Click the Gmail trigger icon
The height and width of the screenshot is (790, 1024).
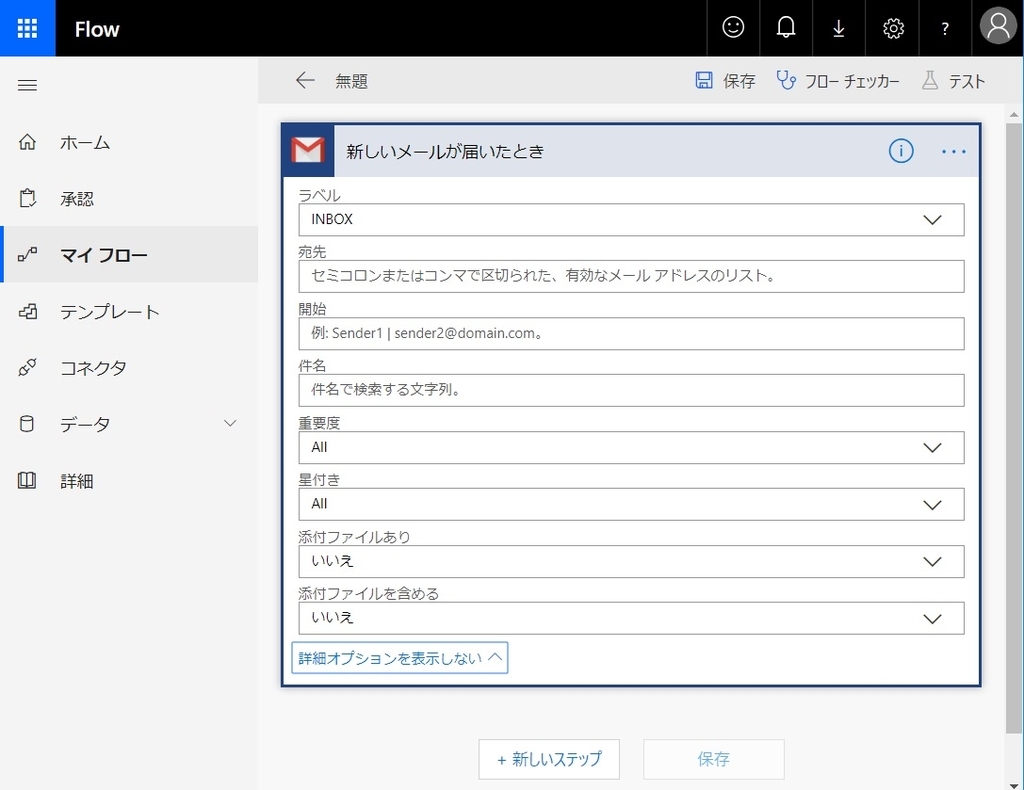[x=308, y=150]
